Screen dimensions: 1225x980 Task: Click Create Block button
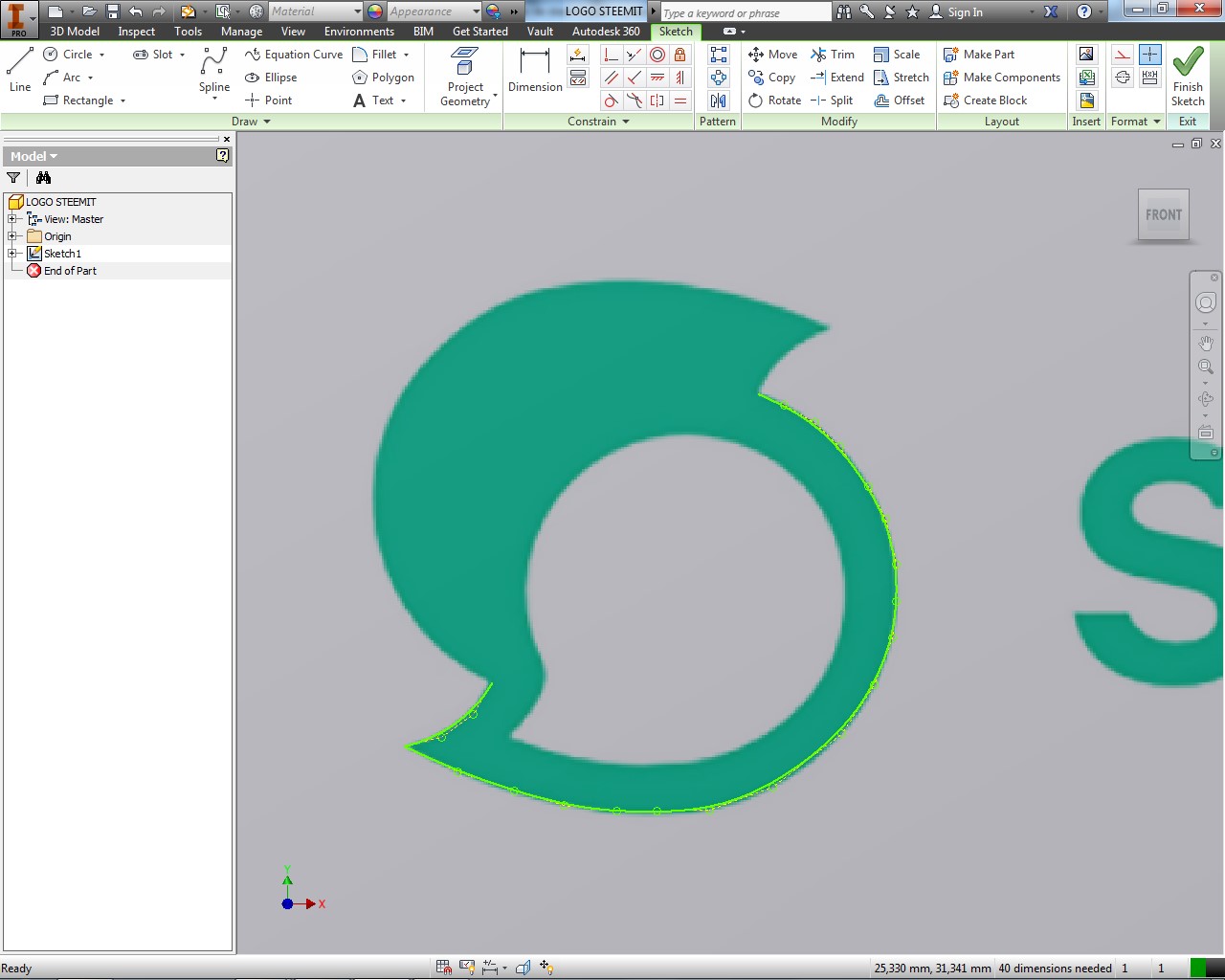pos(986,100)
